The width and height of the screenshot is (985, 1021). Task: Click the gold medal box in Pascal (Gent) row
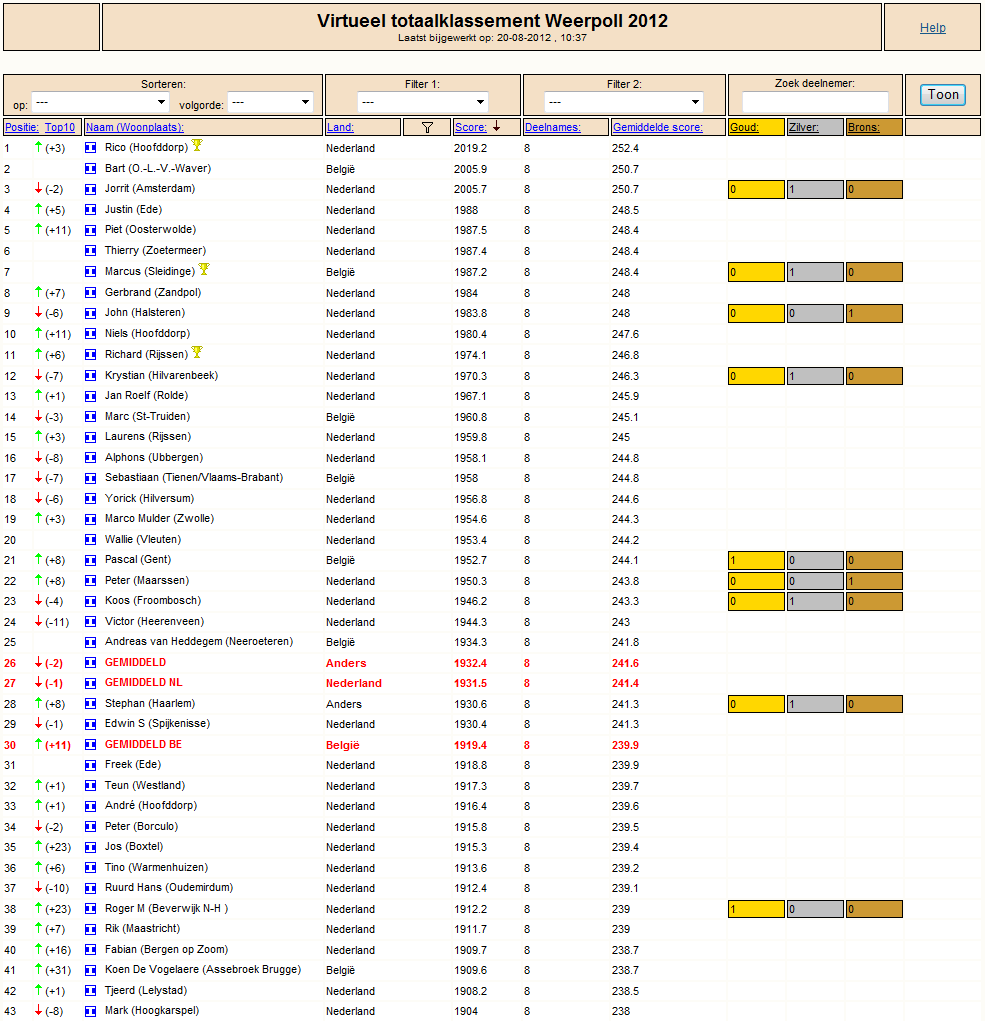756,560
